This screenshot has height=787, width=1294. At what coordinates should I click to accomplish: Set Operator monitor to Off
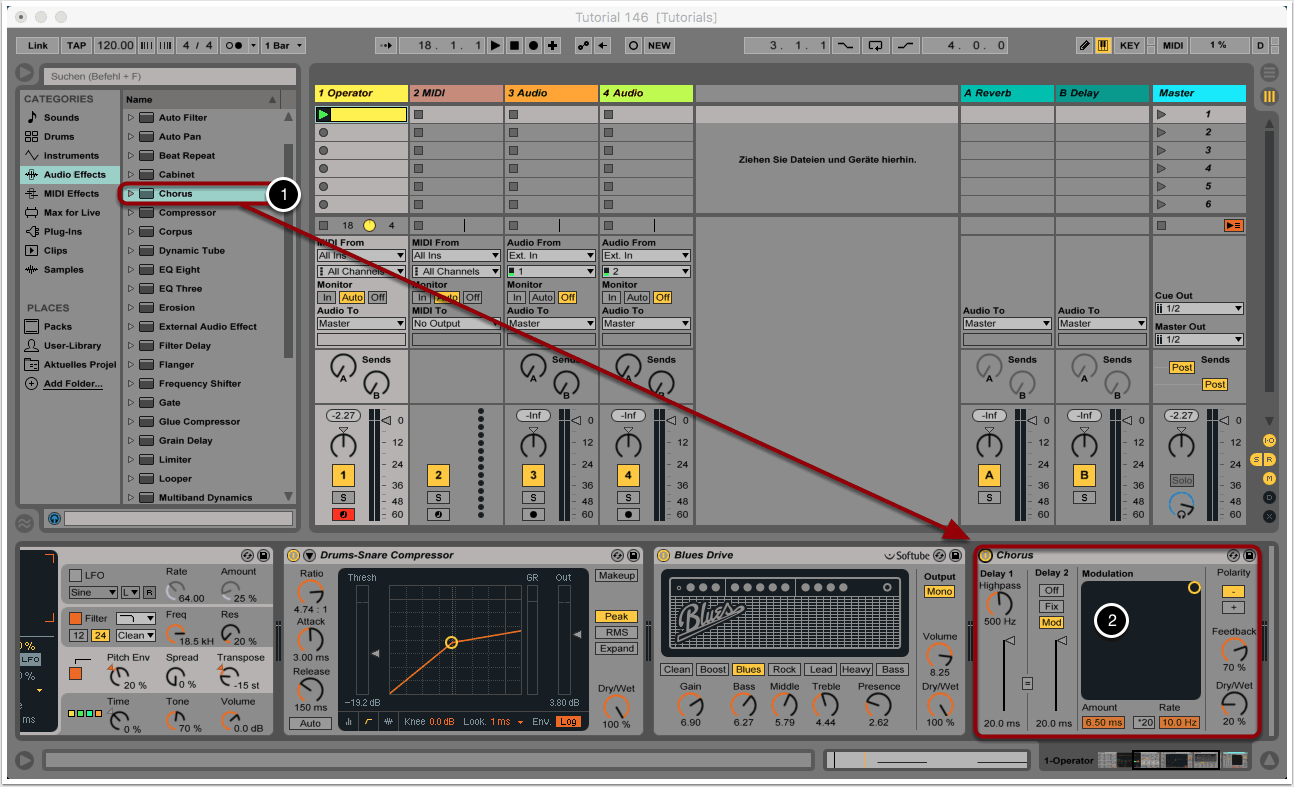coord(377,297)
